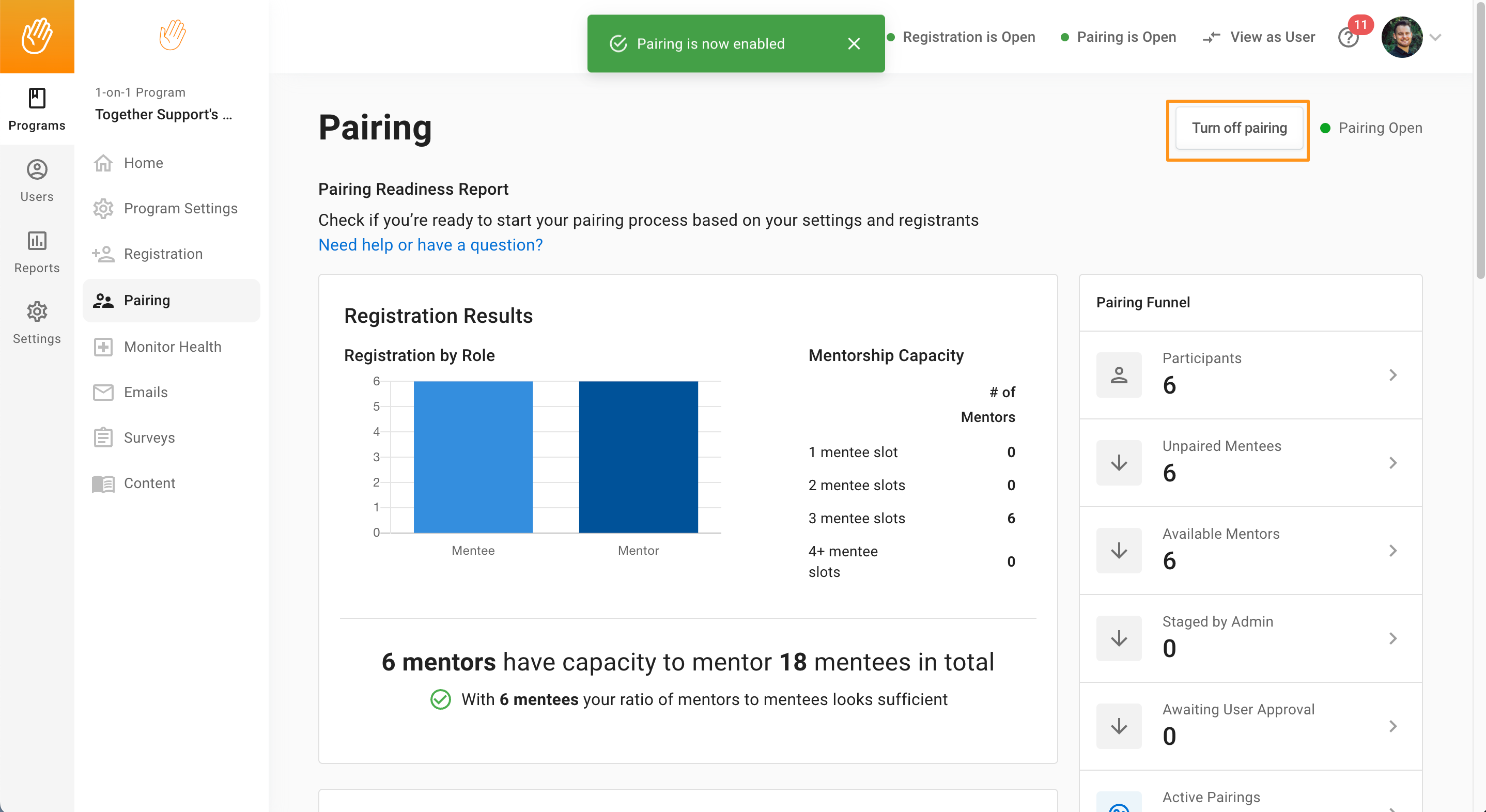Click the Mentorship Capacity heading
This screenshot has height=812, width=1486.
886,355
